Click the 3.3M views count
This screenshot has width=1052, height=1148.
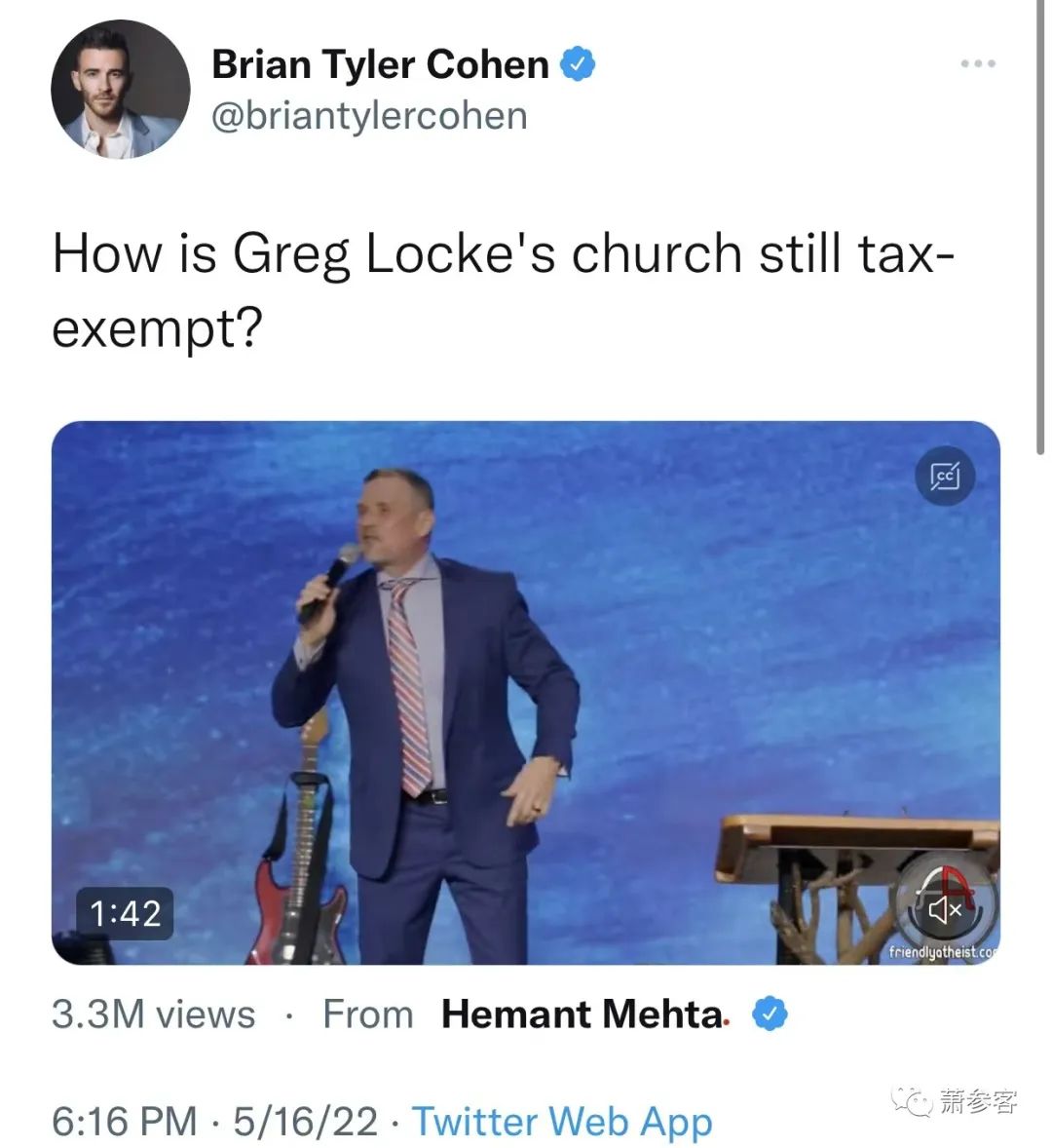154,1014
